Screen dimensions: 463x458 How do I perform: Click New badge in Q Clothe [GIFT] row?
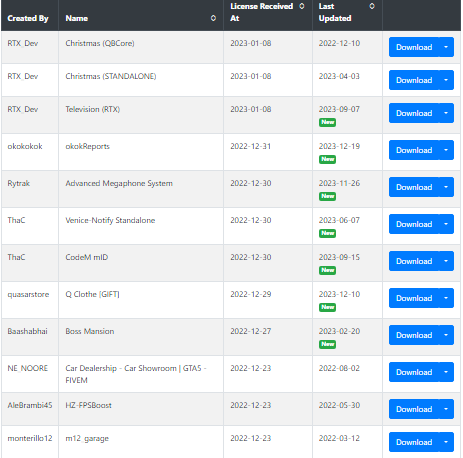point(327,307)
